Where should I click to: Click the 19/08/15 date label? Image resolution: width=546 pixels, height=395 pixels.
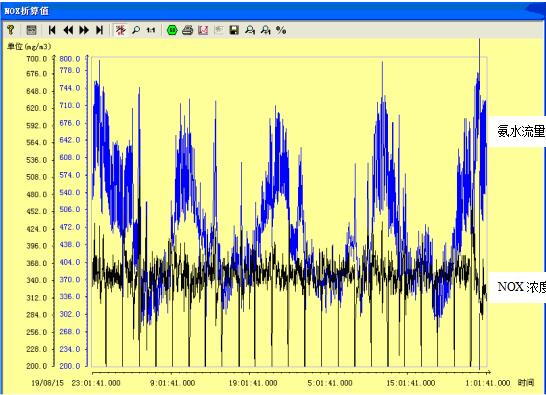[48, 383]
